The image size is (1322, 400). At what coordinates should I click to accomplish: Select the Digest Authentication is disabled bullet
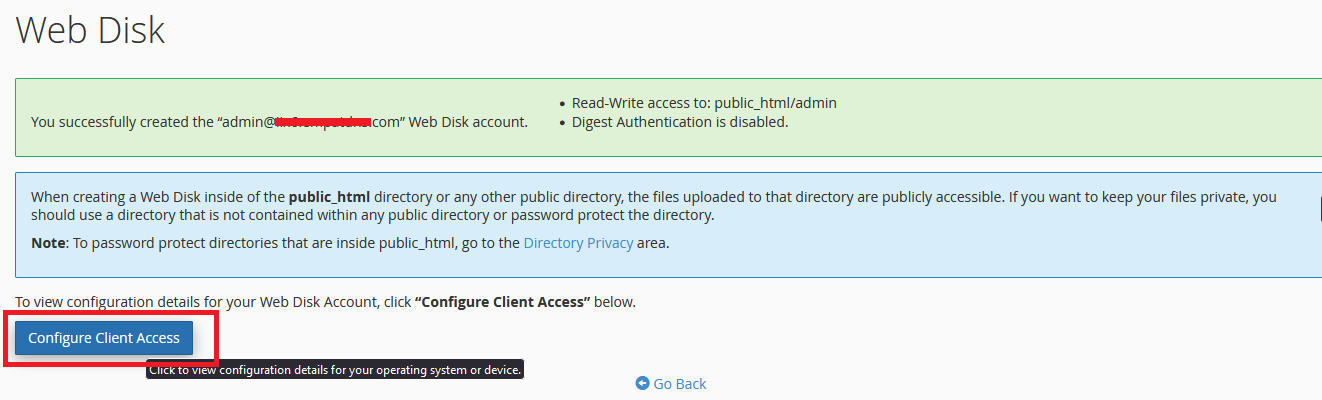(x=680, y=122)
